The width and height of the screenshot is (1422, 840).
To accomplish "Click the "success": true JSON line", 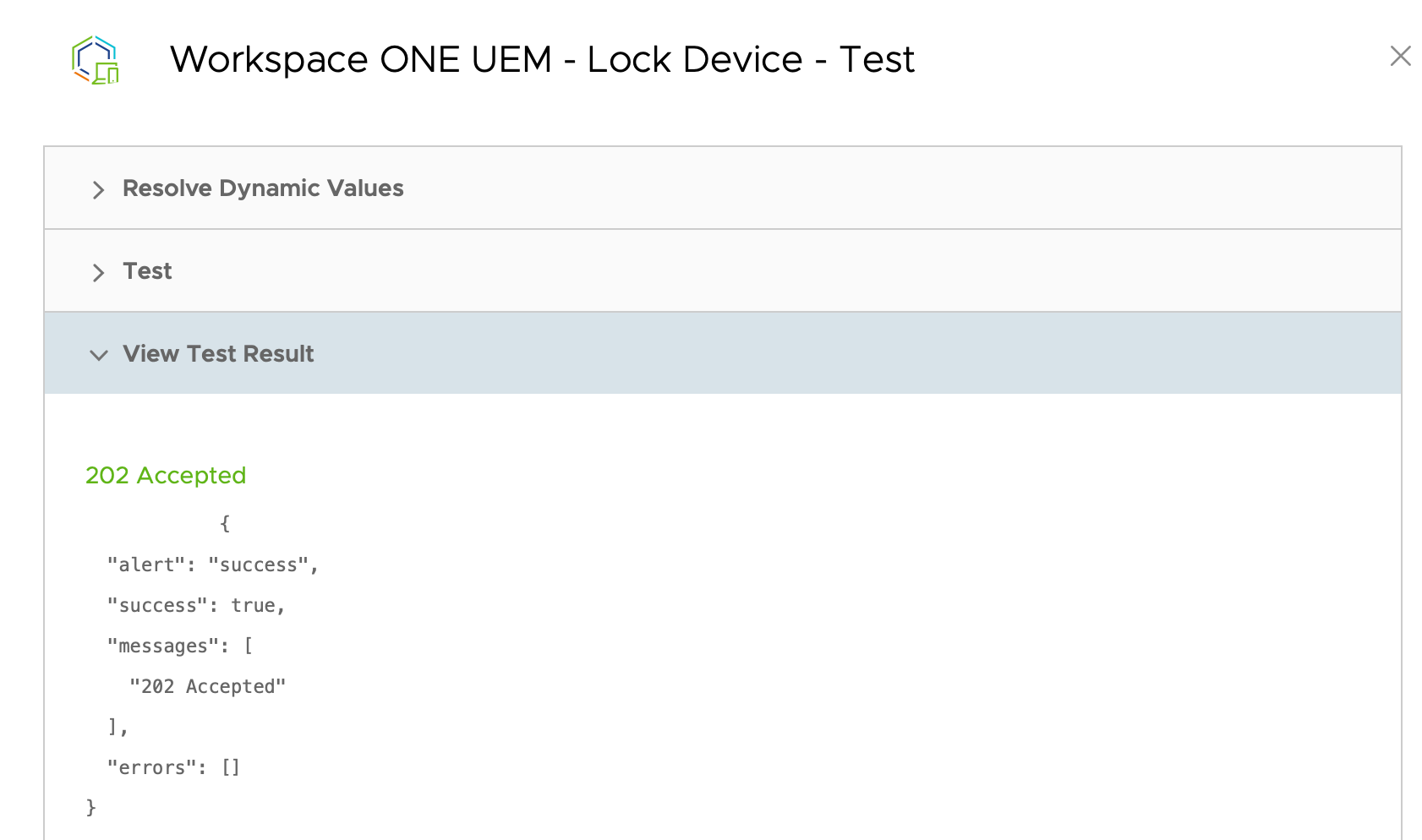I will pyautogui.click(x=196, y=605).
